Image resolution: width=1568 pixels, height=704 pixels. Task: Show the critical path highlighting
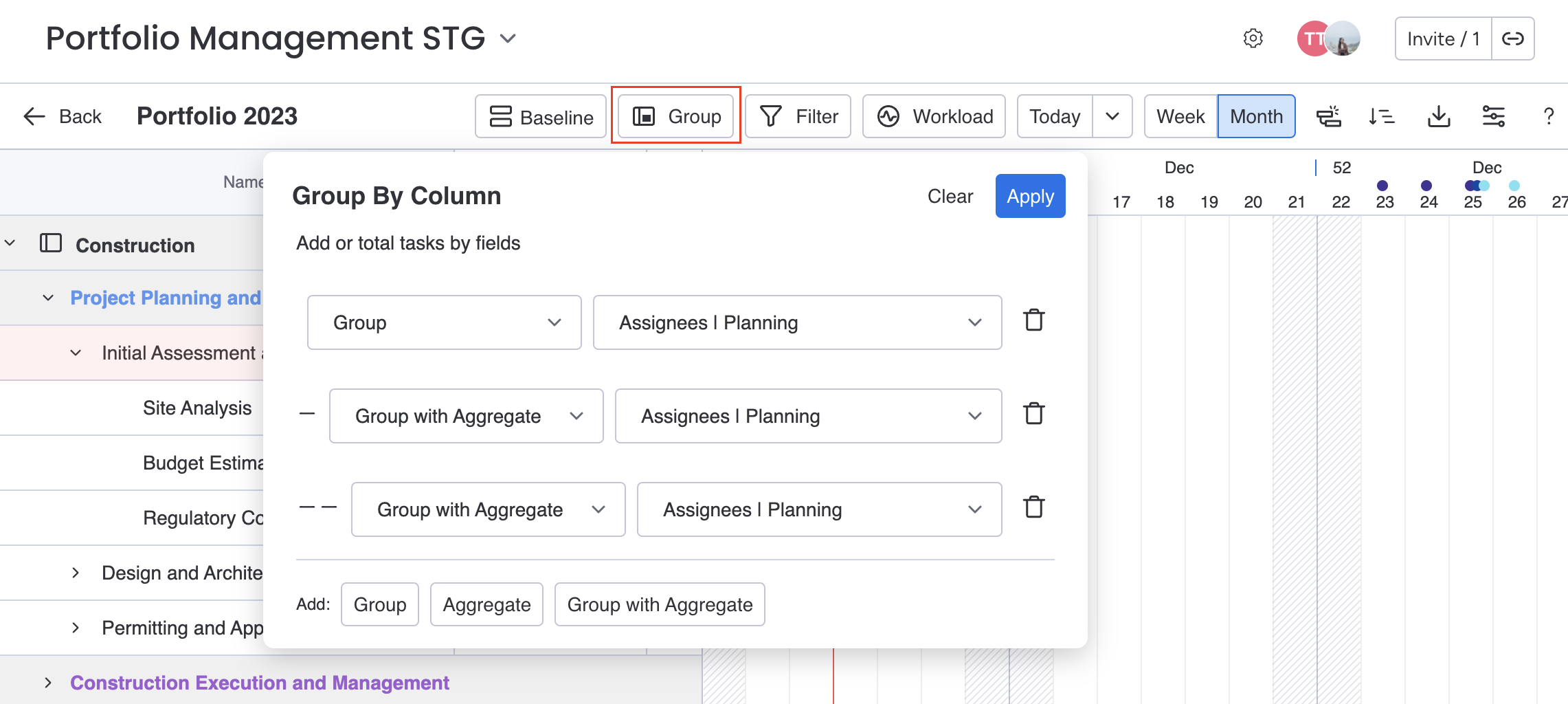click(1329, 116)
